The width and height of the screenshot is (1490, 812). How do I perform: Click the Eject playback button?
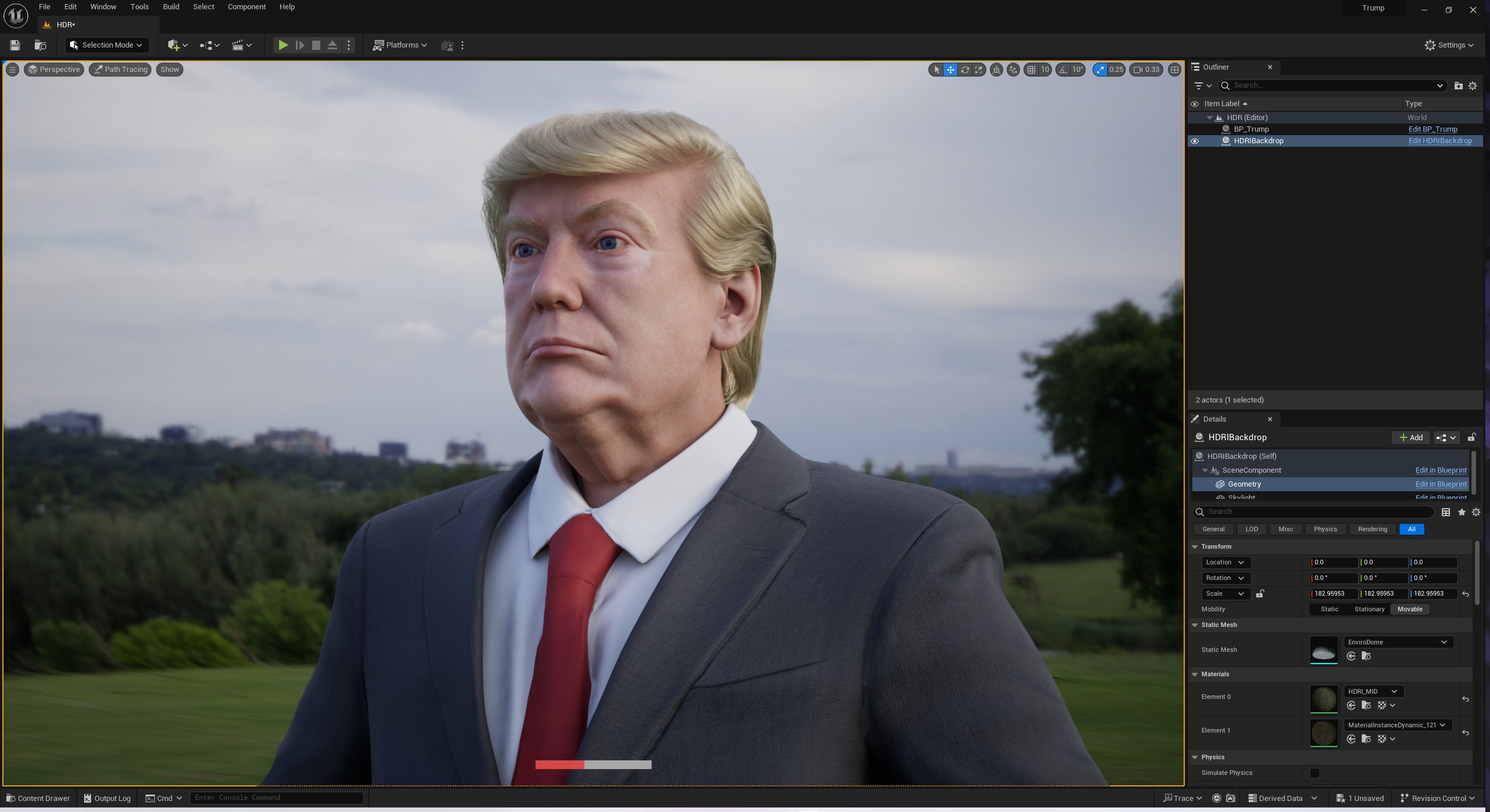tap(332, 45)
